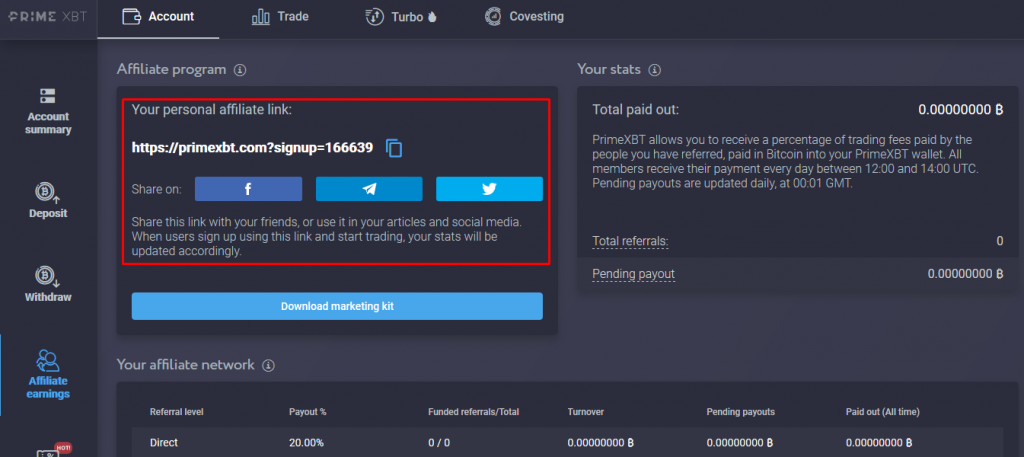The image size is (1024, 457).
Task: Go to the Covesting tab
Action: [524, 17]
